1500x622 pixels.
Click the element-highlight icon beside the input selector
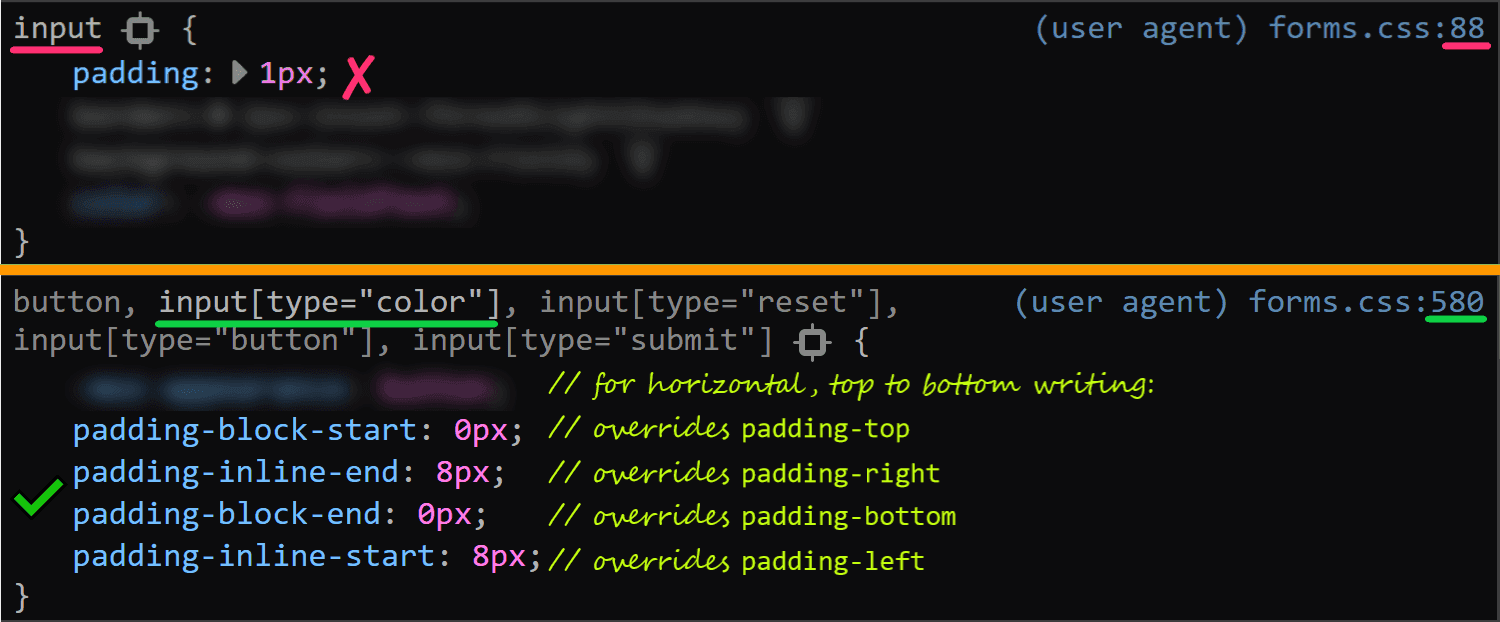[141, 31]
